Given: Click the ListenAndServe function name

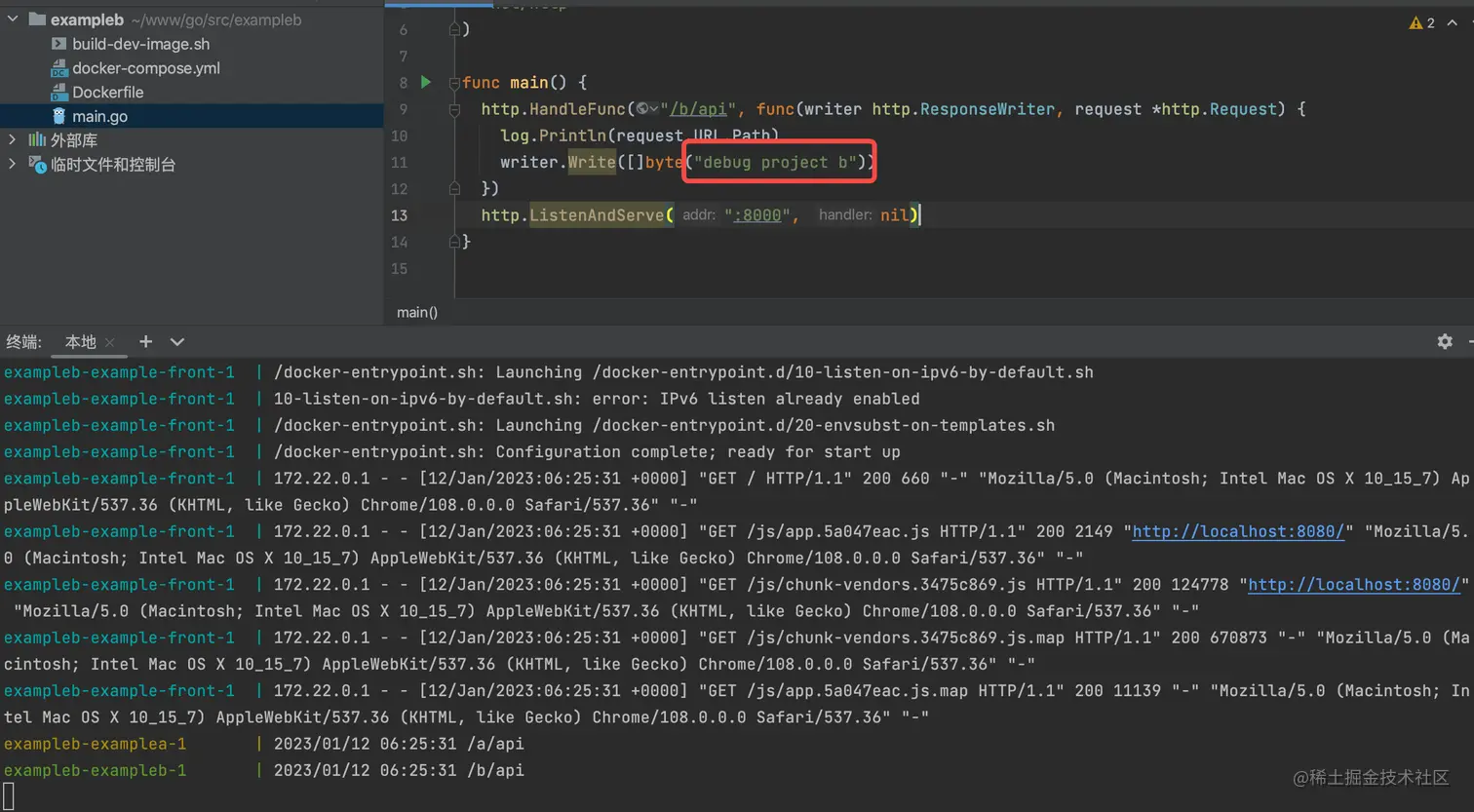Looking at the screenshot, I should point(597,214).
